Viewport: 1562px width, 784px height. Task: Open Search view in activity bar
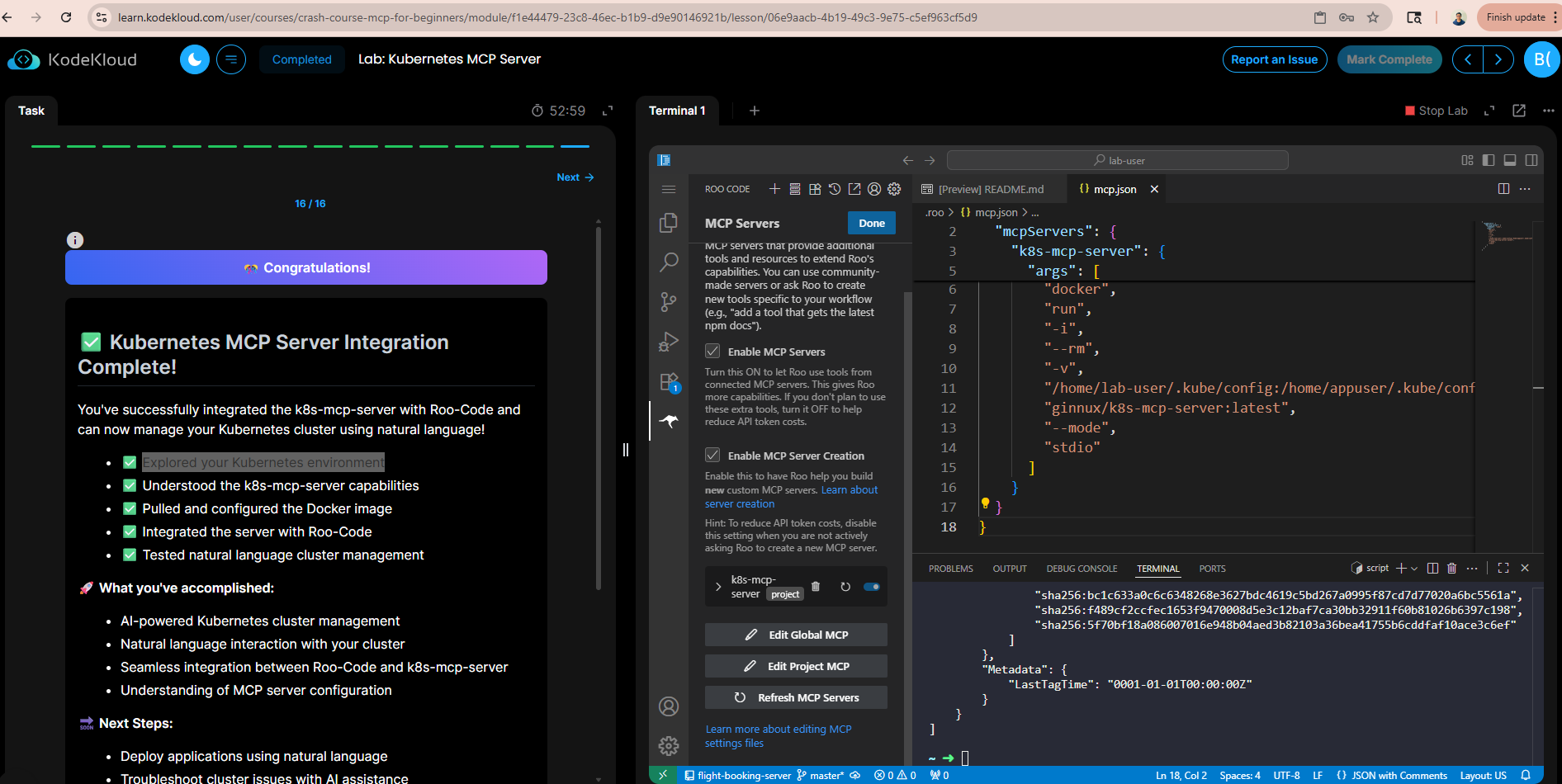point(669,262)
